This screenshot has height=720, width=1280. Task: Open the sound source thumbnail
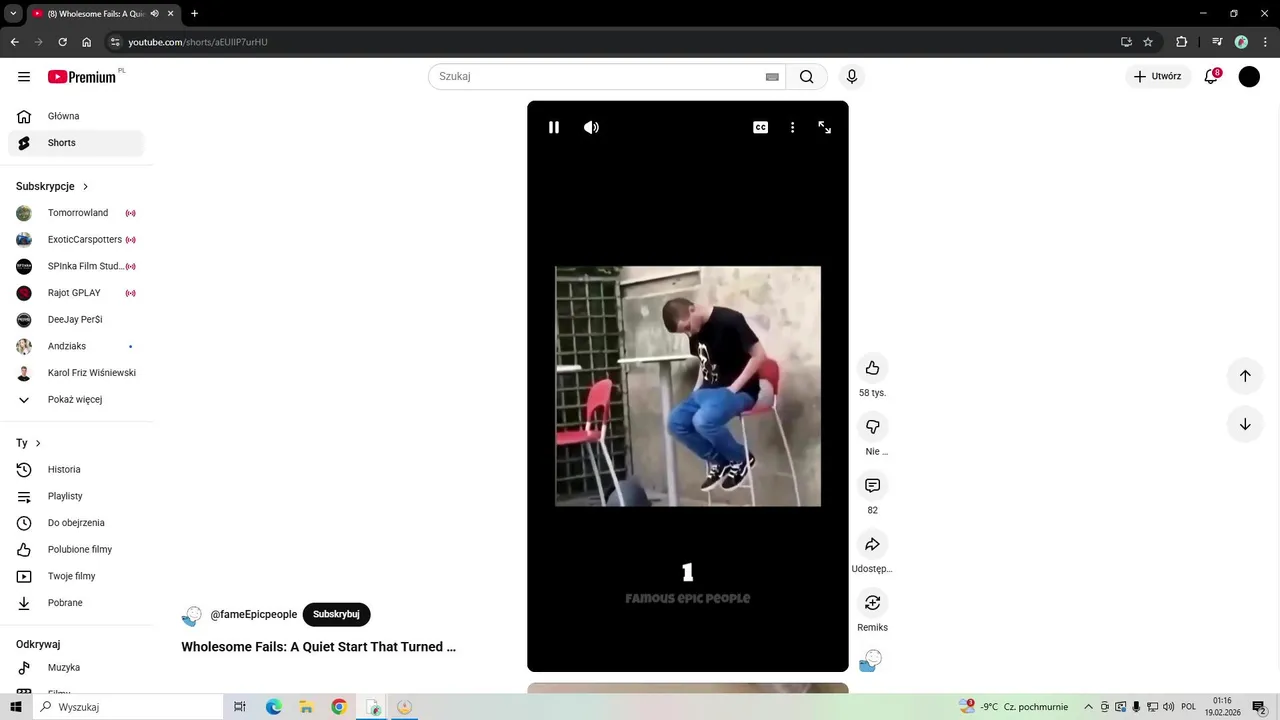pyautogui.click(x=871, y=660)
